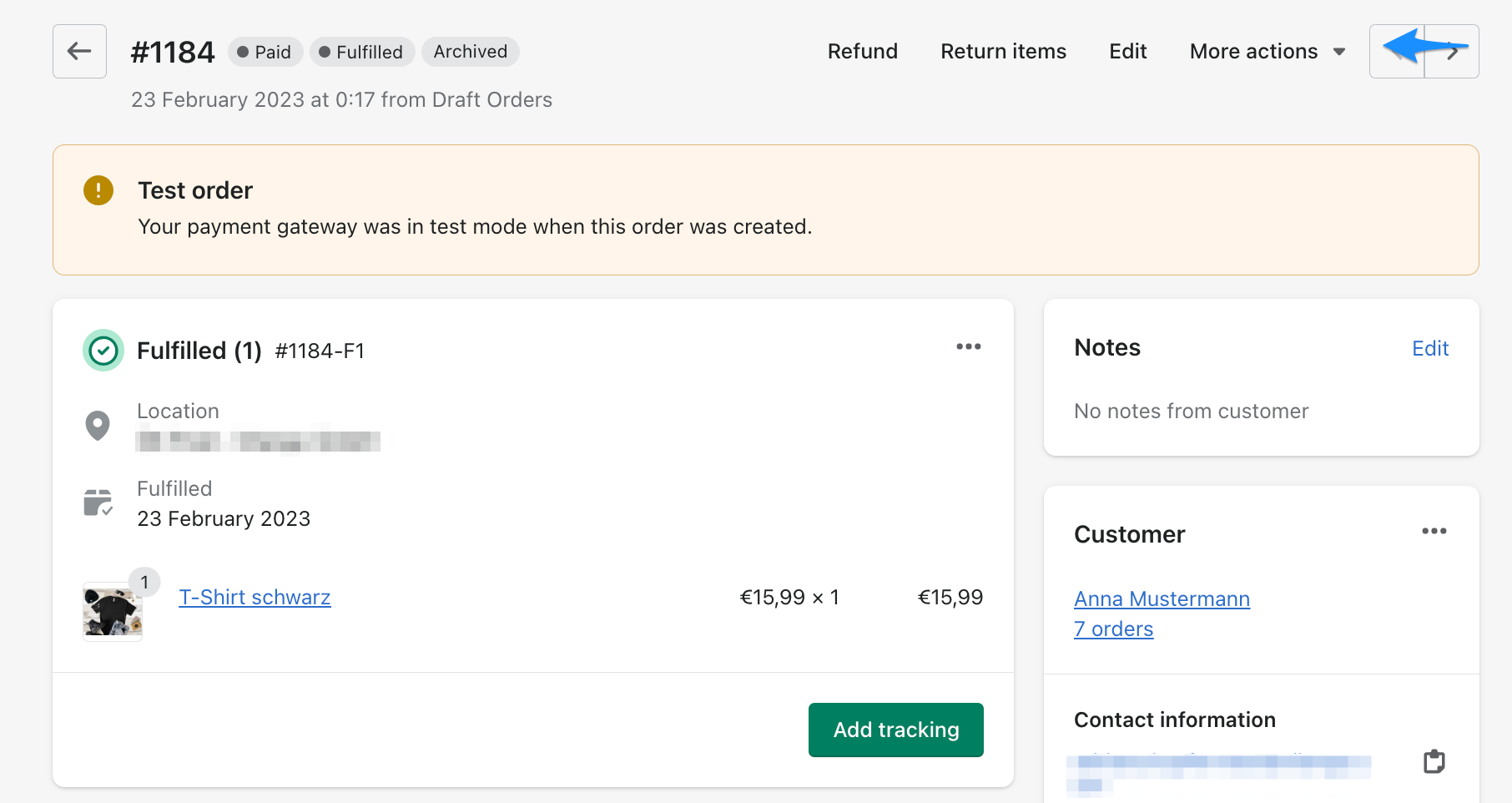Viewport: 1512px width, 803px height.
Task: Click the item quantity badge 1
Action: [x=144, y=582]
